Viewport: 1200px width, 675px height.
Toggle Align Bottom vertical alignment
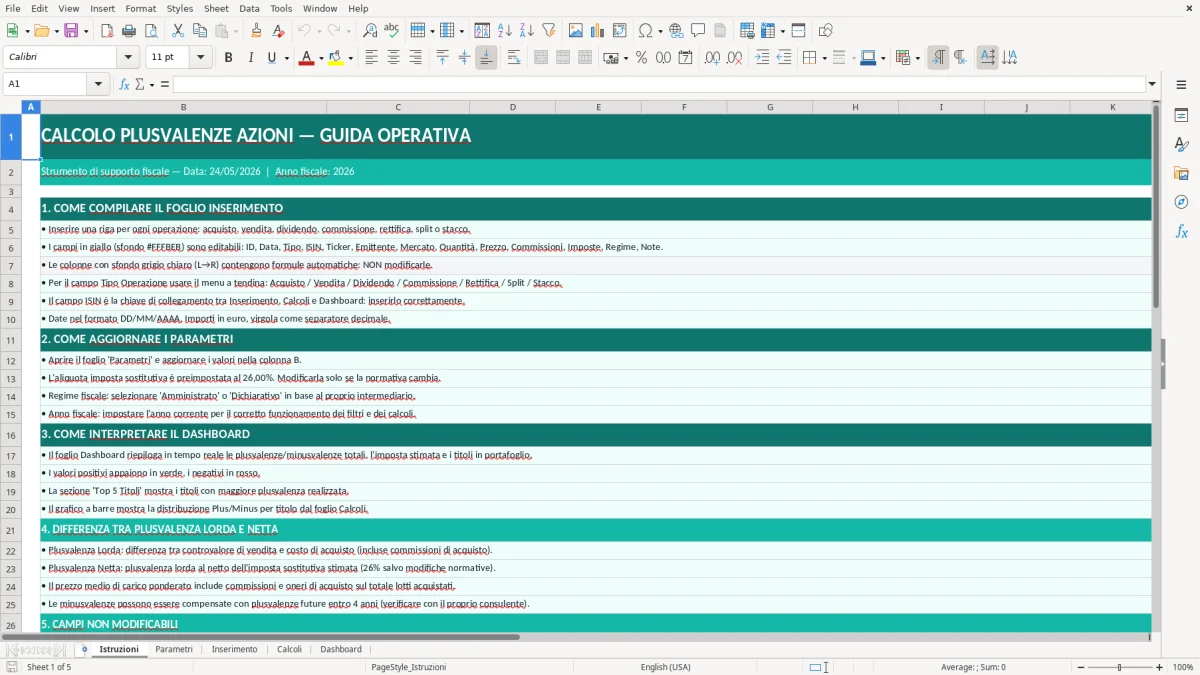[486, 58]
